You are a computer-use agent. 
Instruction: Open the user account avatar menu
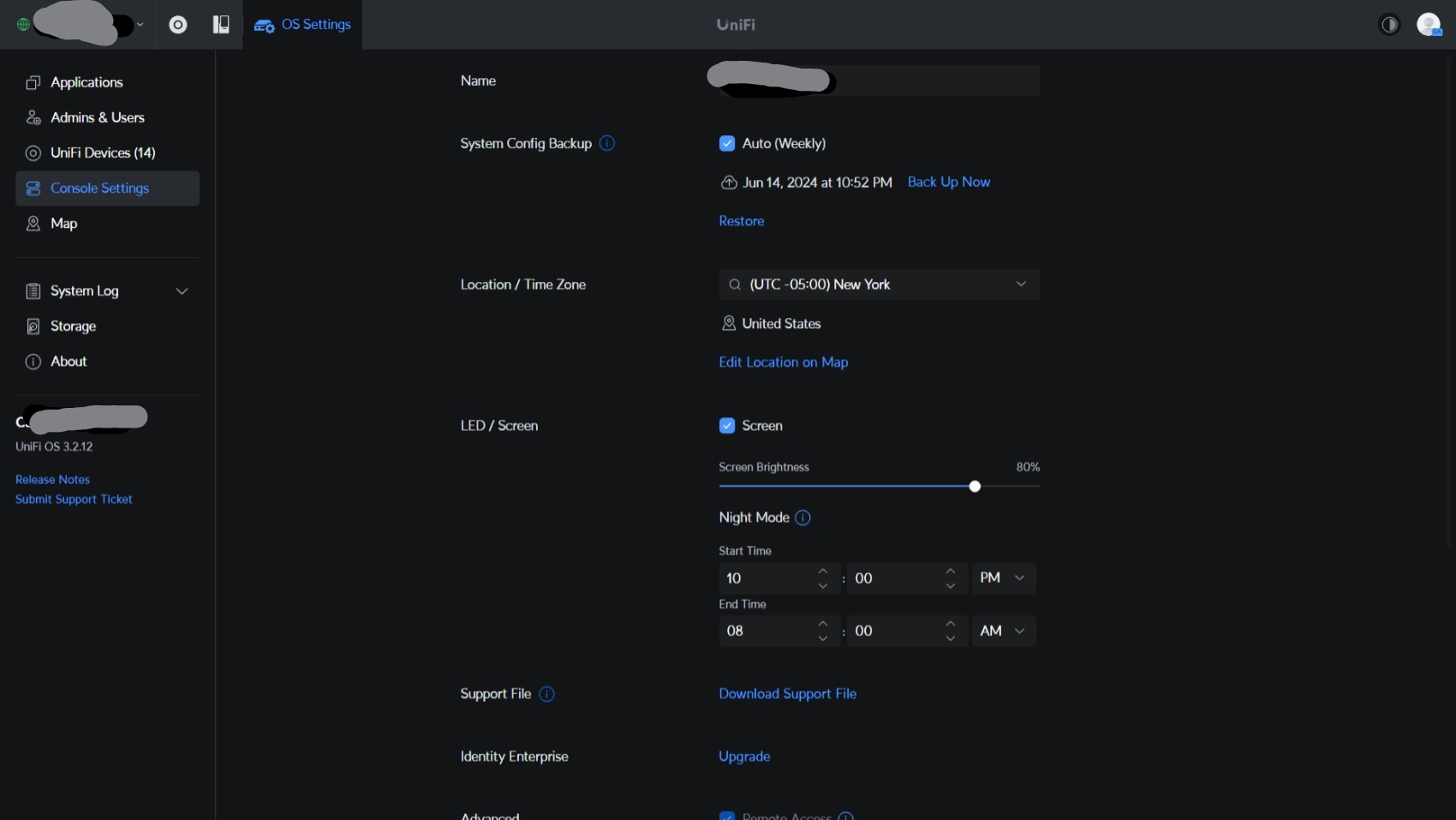(1430, 25)
